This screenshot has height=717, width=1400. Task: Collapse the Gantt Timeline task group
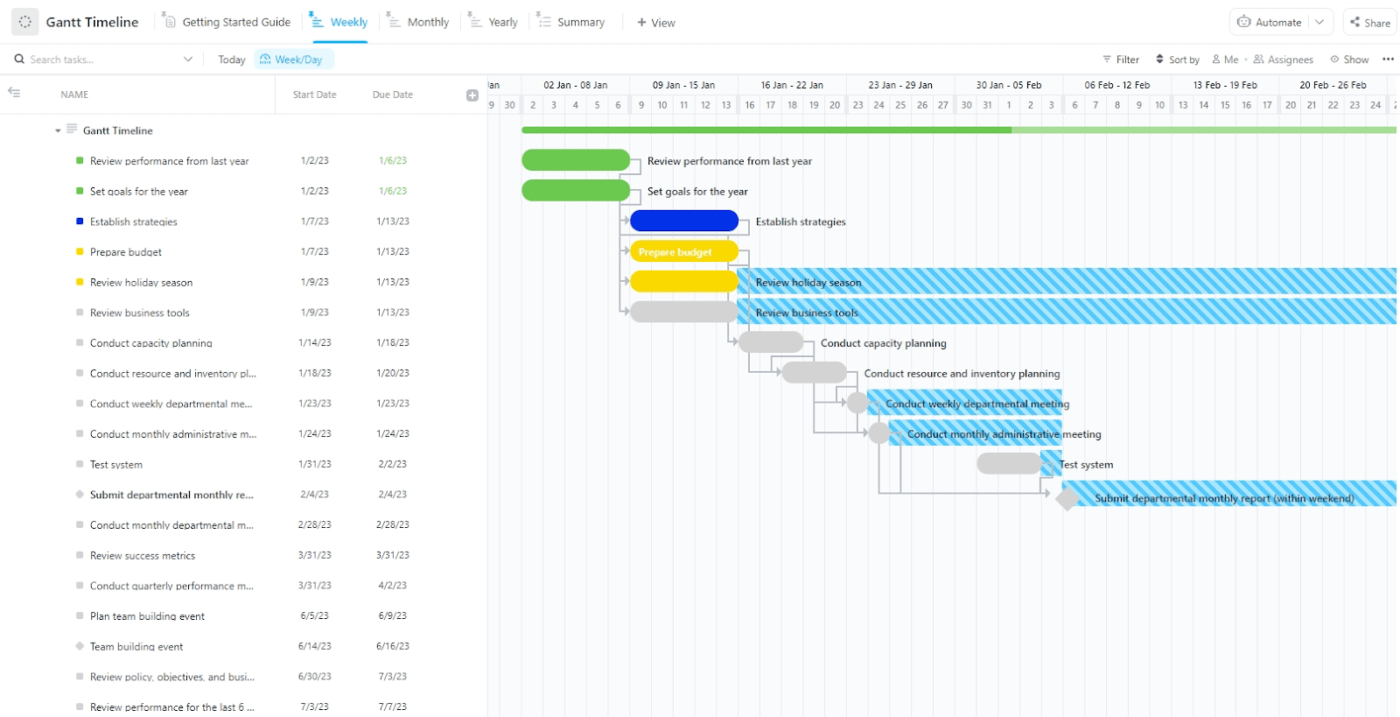click(x=57, y=130)
